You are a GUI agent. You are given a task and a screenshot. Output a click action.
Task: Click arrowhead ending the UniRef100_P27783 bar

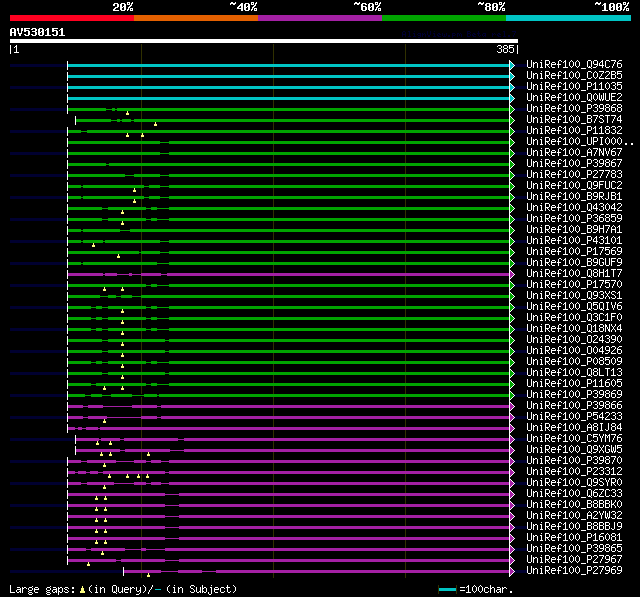512,175
